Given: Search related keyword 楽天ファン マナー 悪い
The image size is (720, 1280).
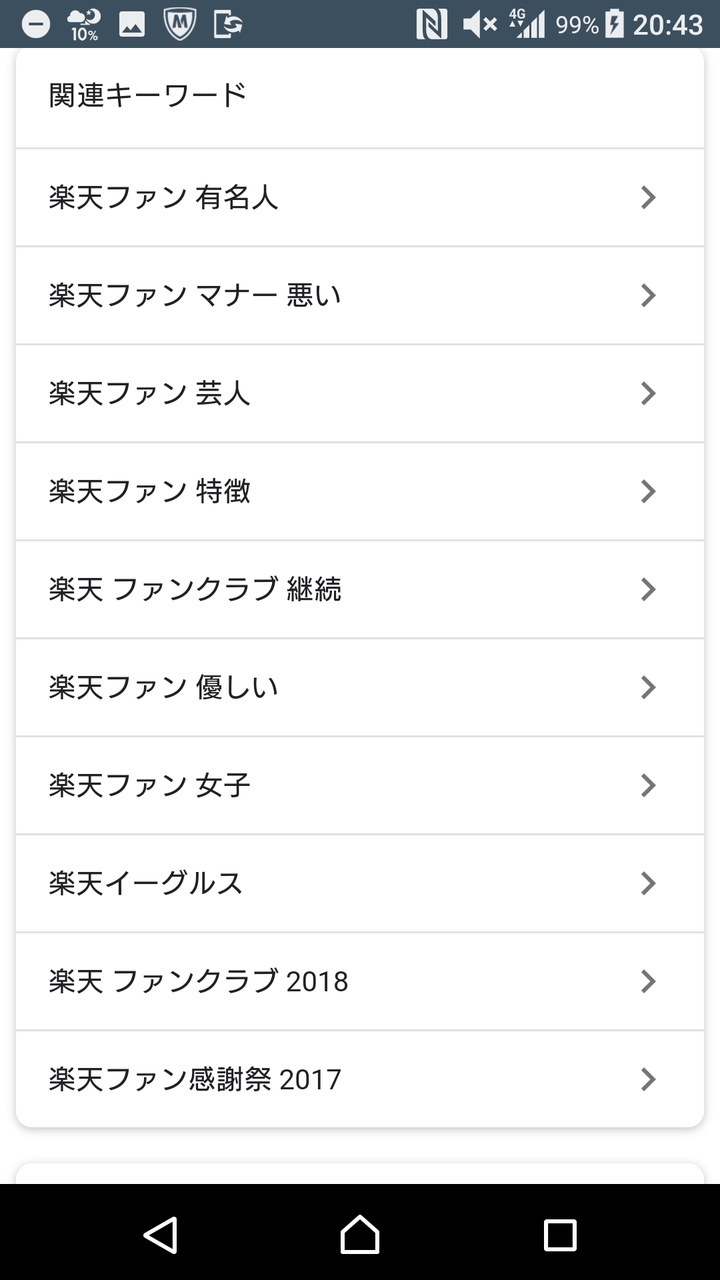Looking at the screenshot, I should tap(195, 296).
